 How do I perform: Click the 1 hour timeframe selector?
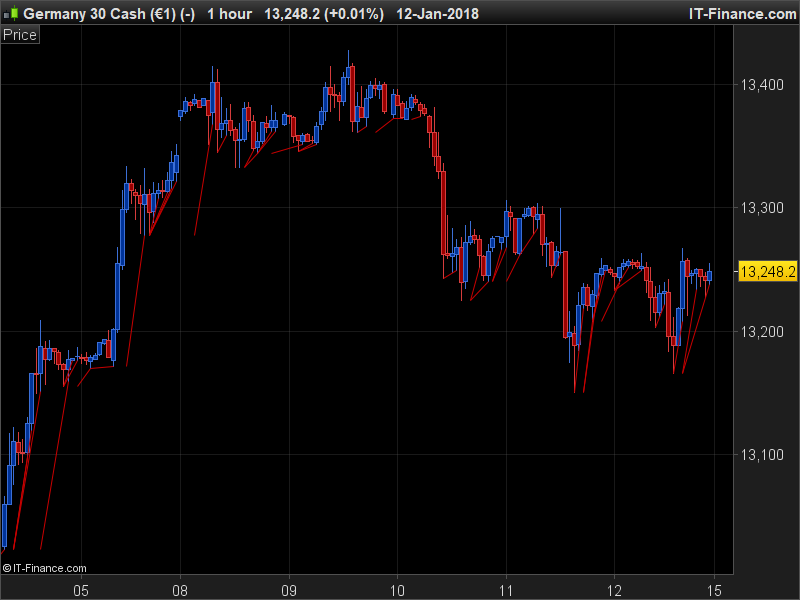point(230,13)
